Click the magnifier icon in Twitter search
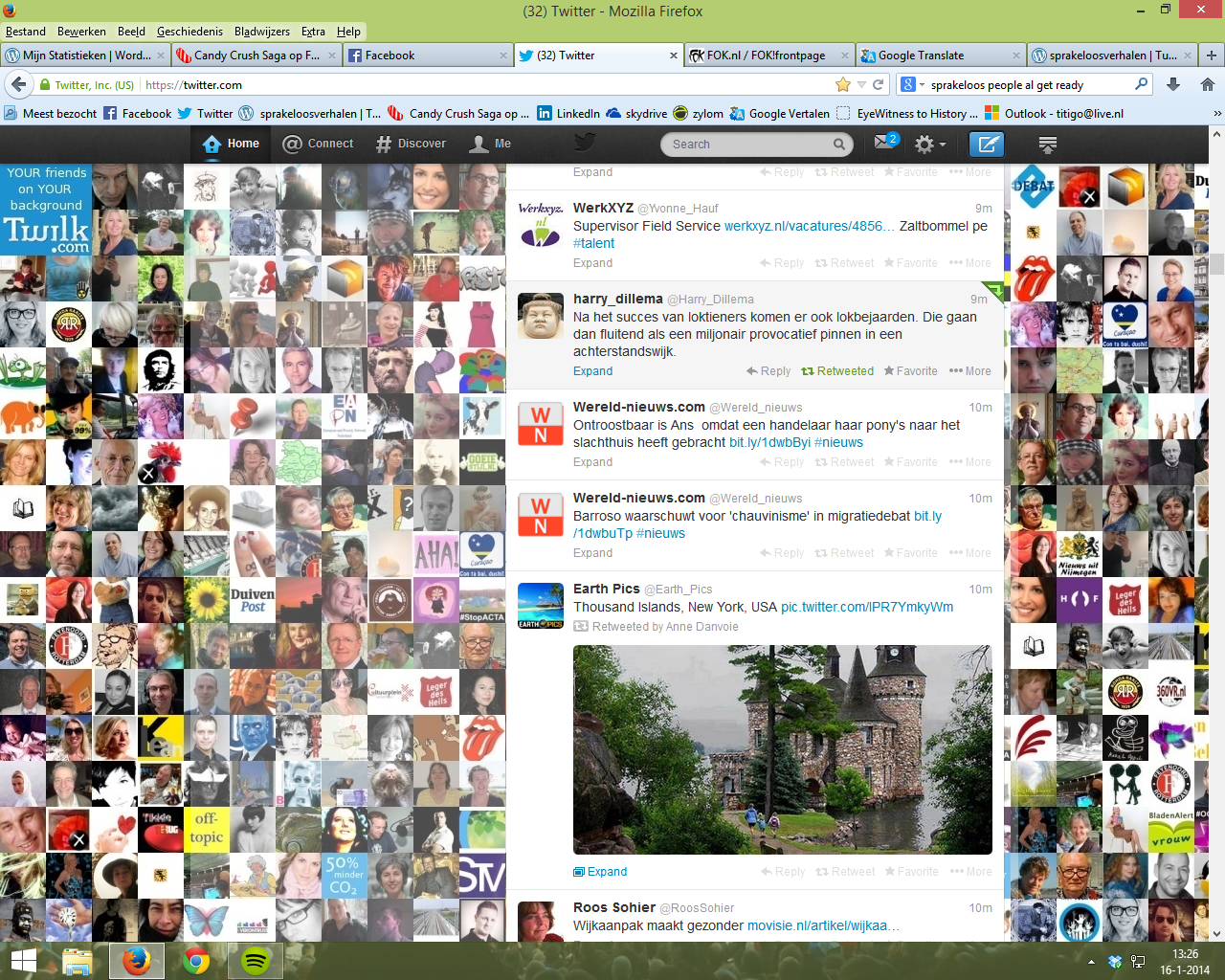The width and height of the screenshot is (1225, 980). click(x=839, y=145)
